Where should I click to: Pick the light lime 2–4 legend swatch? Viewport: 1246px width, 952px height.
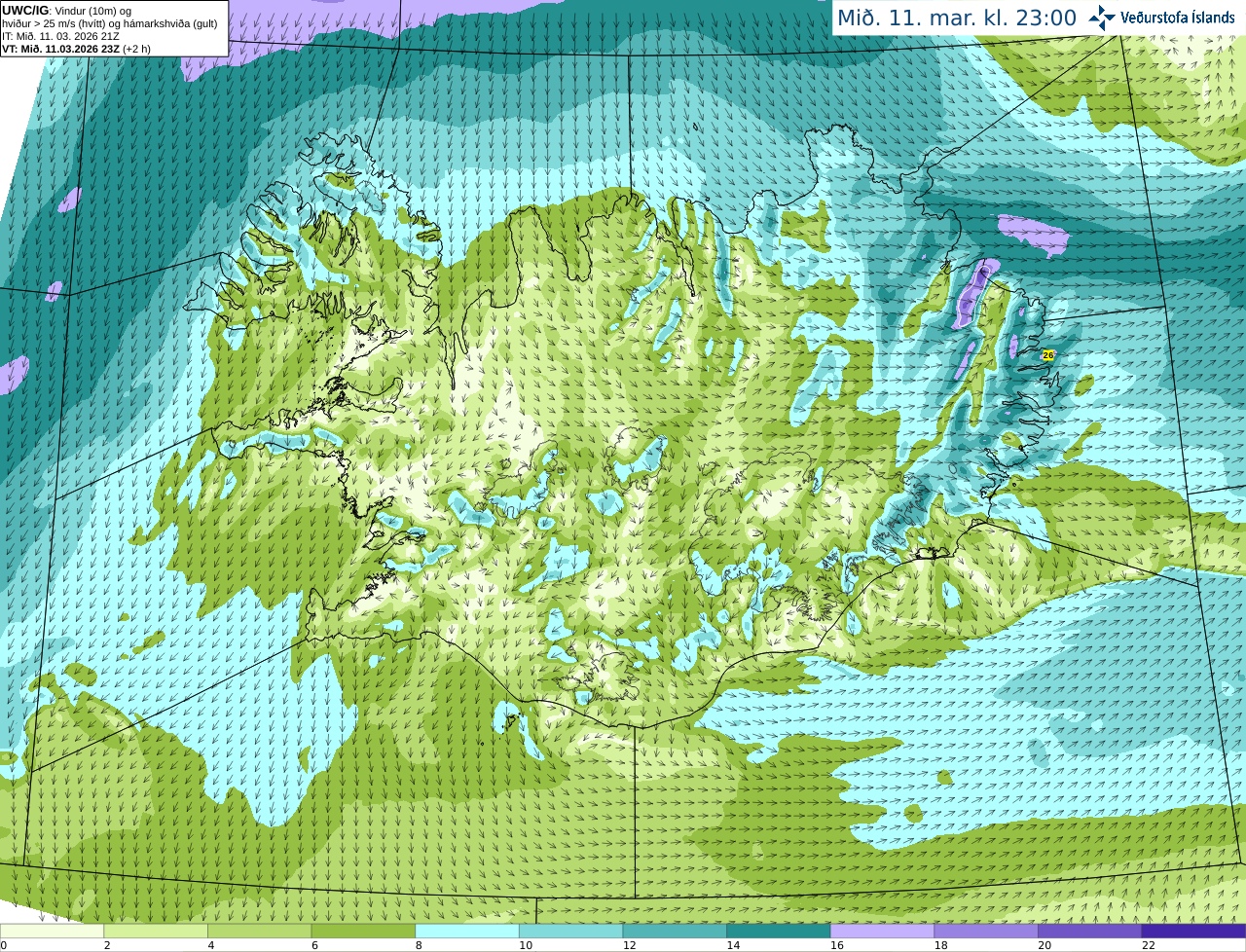(x=156, y=931)
